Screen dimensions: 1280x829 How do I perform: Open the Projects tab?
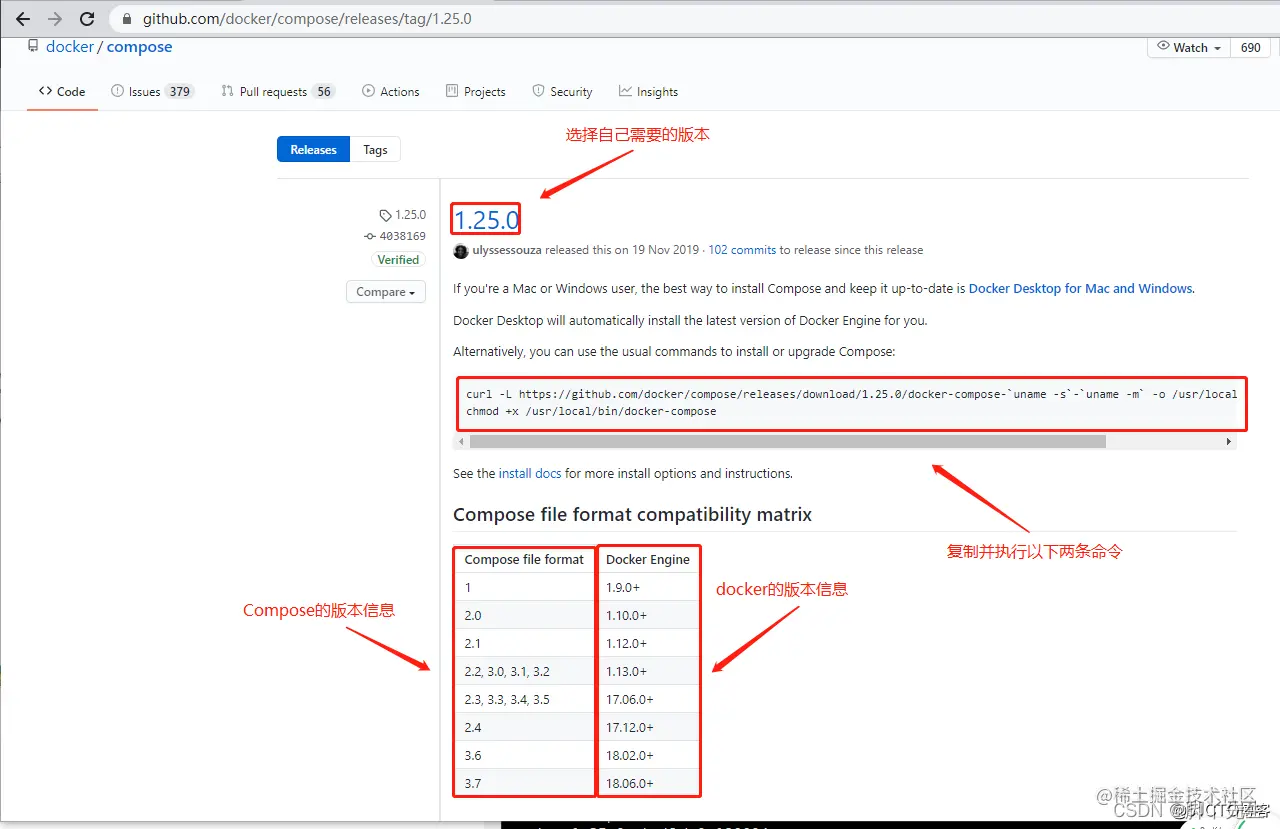[476, 91]
